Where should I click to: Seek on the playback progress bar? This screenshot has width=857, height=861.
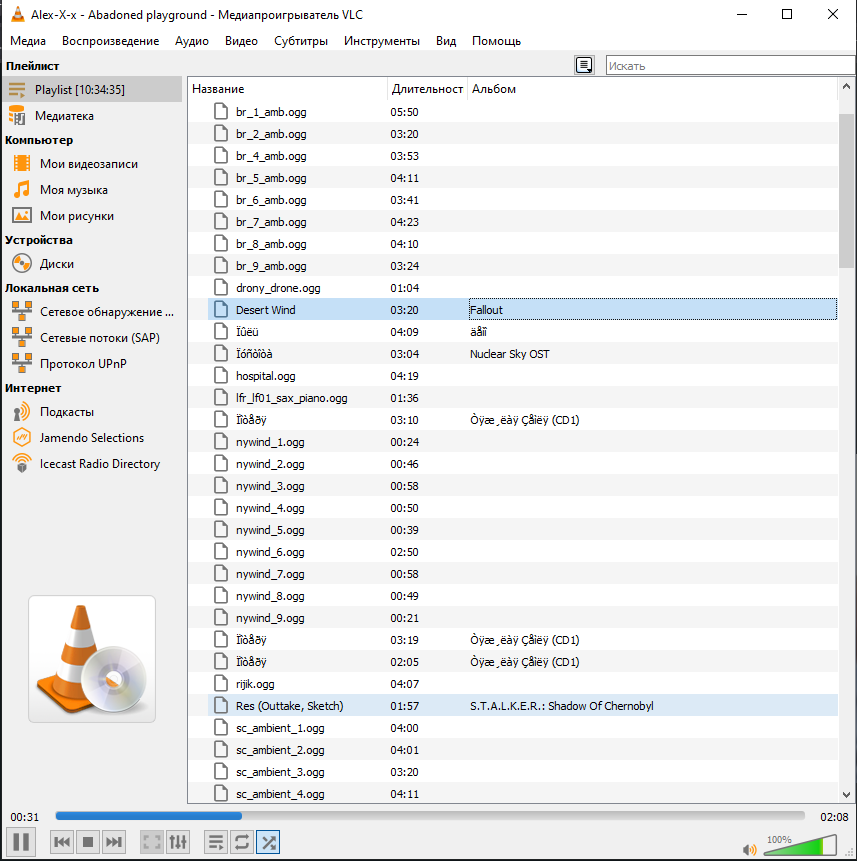(430, 816)
